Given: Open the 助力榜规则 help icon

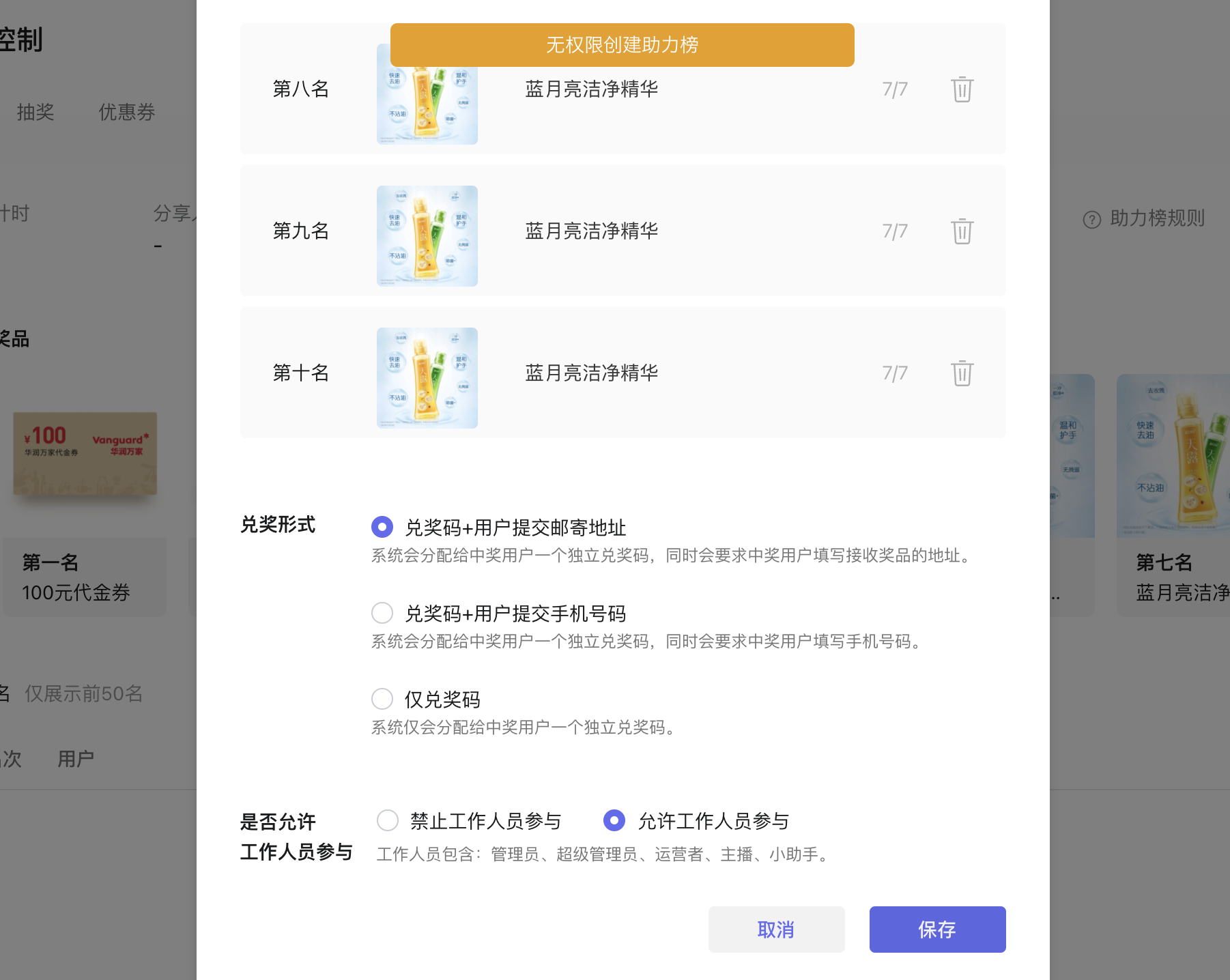Looking at the screenshot, I should click(1092, 219).
